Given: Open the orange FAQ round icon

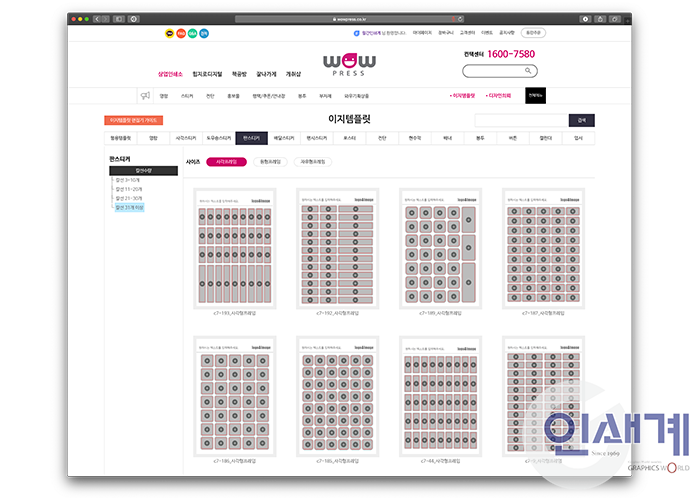Looking at the screenshot, I should pyautogui.click(x=181, y=33).
